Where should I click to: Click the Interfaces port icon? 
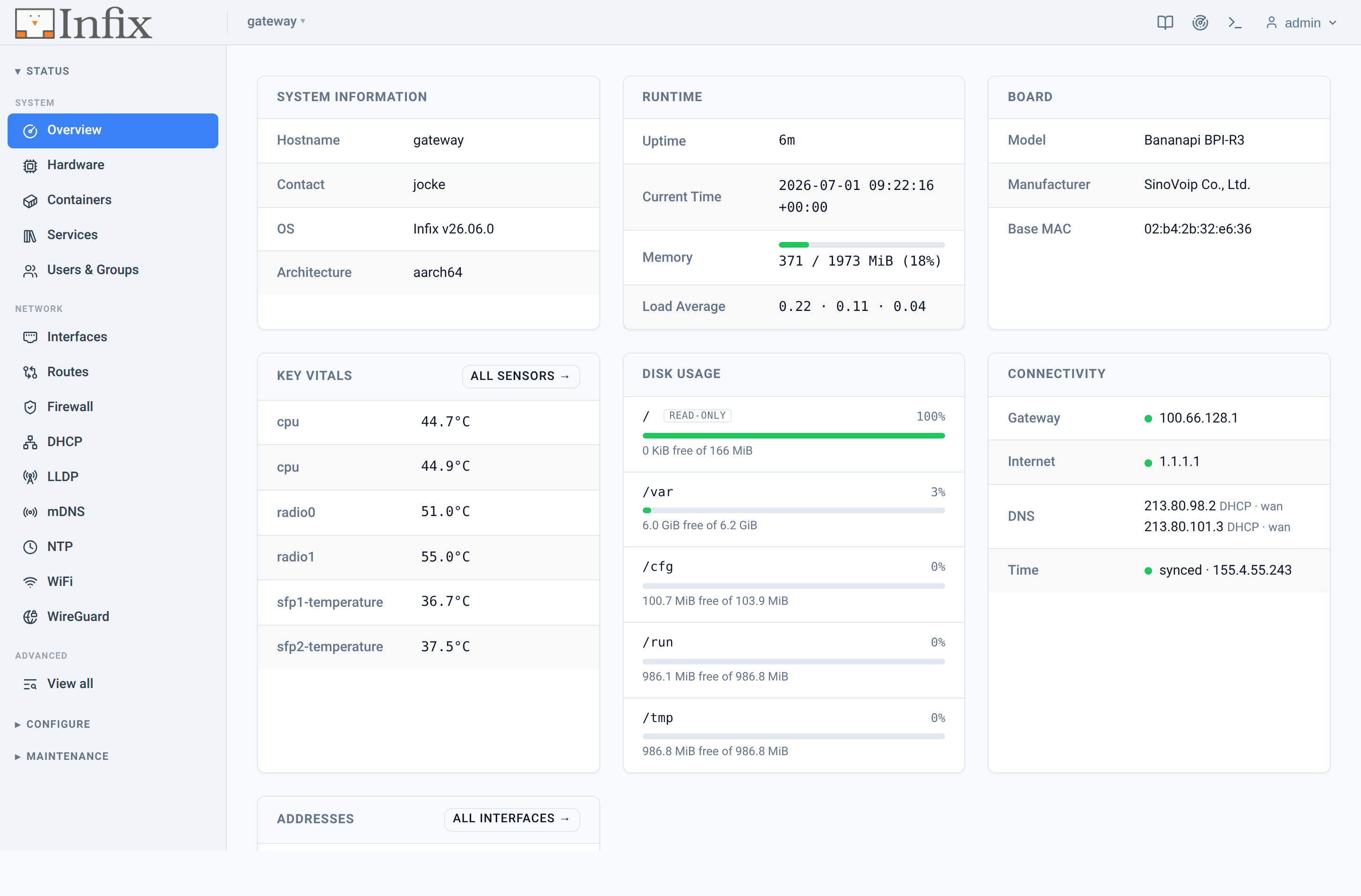30,337
